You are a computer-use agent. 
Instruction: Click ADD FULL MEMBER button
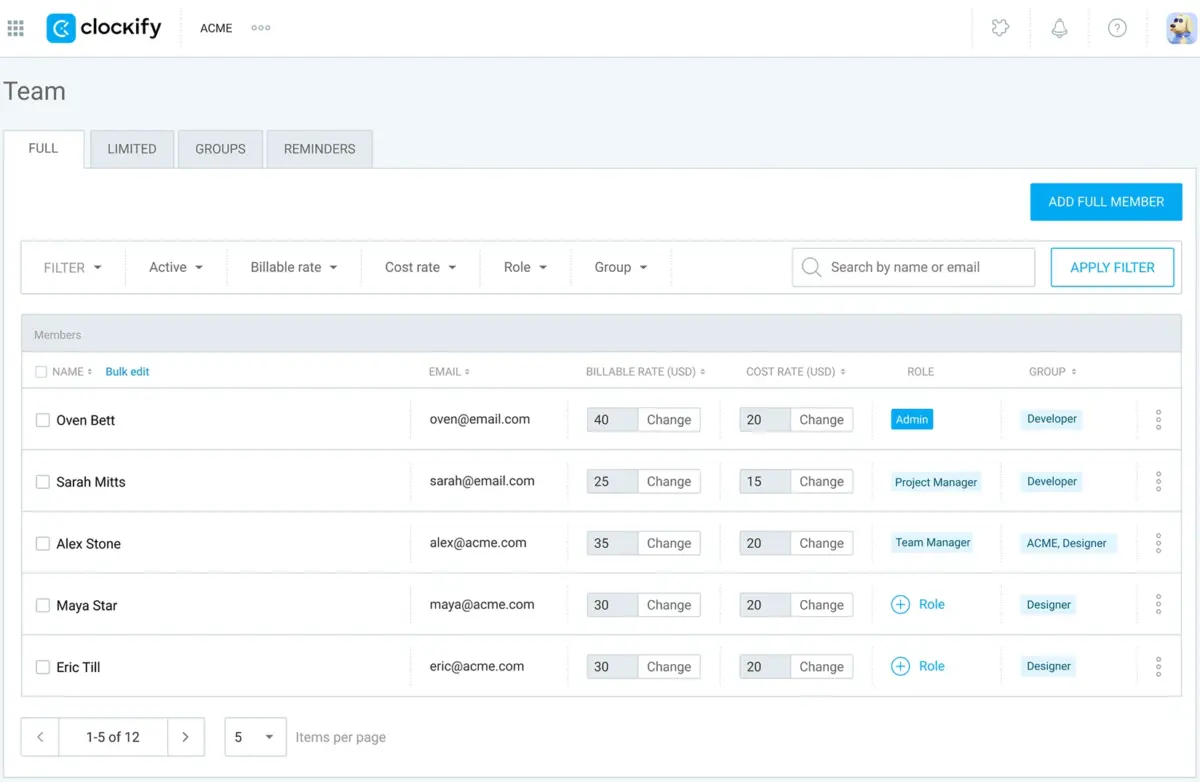coord(1106,202)
